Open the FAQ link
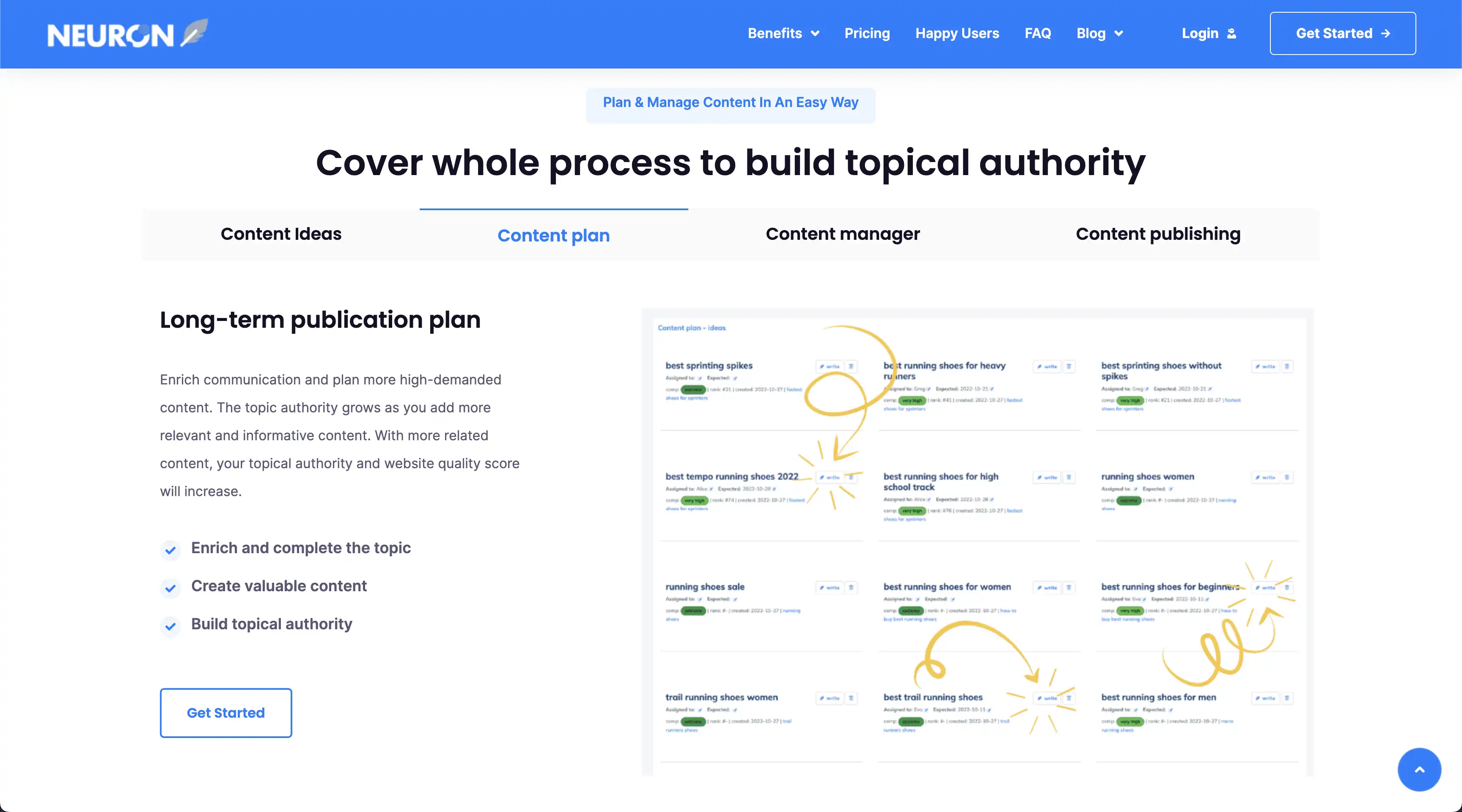Viewport: 1462px width, 812px height. click(x=1037, y=33)
